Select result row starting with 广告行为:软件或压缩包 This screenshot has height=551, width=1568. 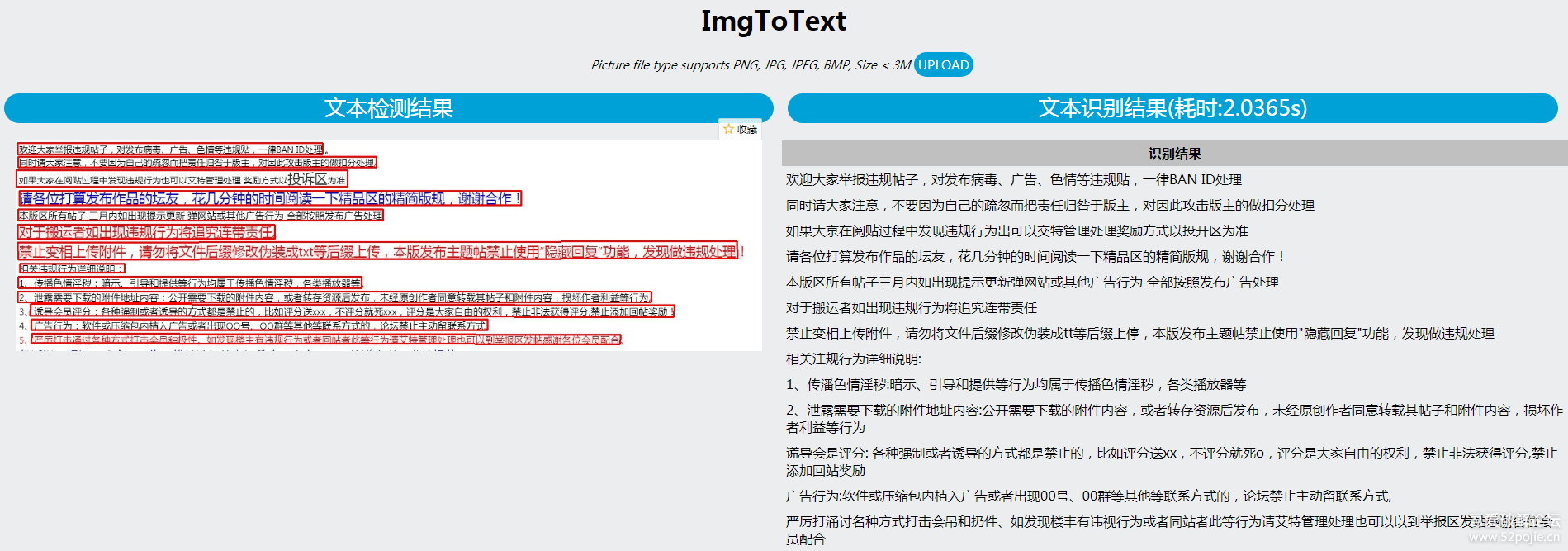coord(1088,496)
